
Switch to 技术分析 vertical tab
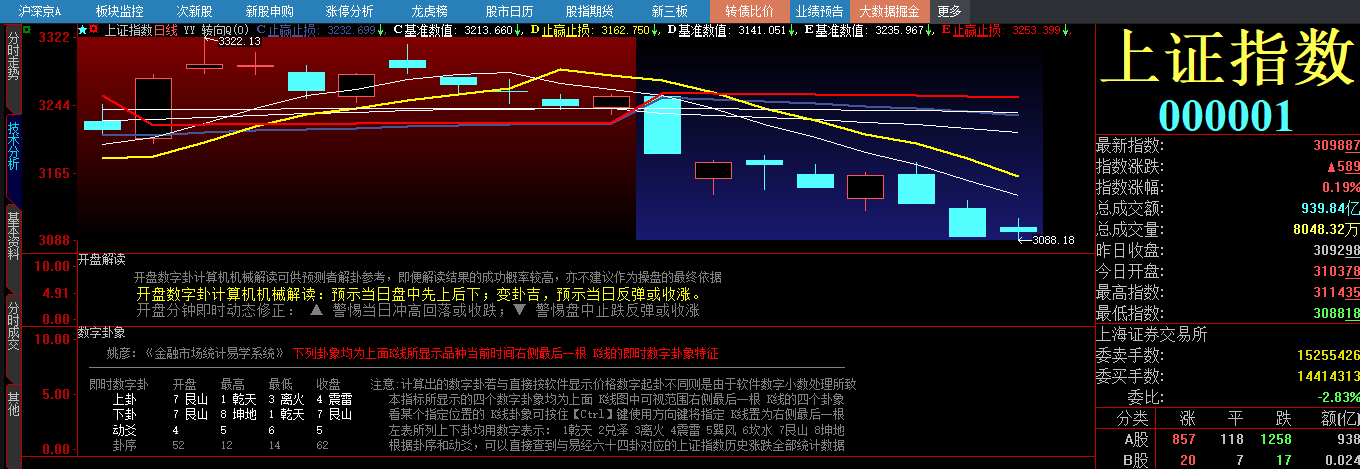pyautogui.click(x=13, y=147)
